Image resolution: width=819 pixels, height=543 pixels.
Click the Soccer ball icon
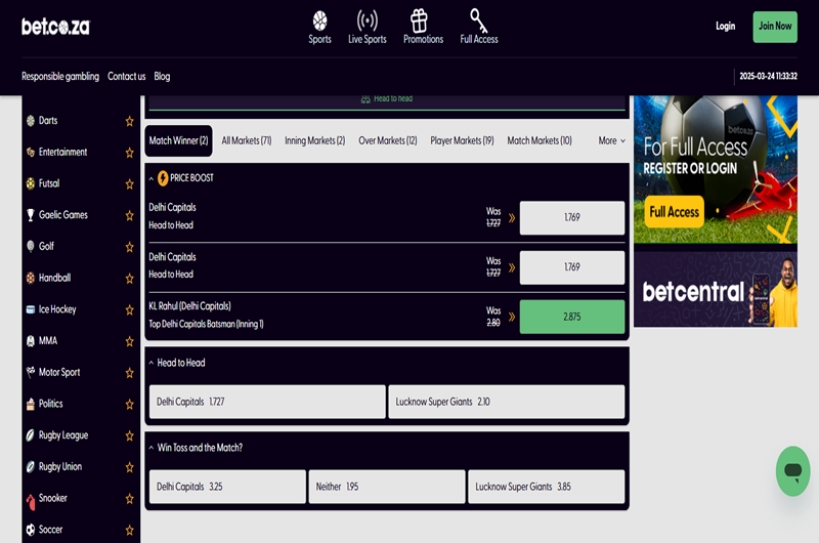point(30,529)
